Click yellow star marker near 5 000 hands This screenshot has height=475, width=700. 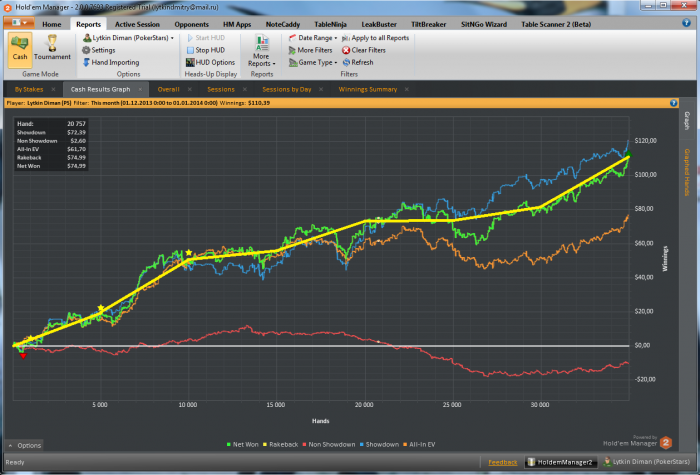tap(101, 308)
